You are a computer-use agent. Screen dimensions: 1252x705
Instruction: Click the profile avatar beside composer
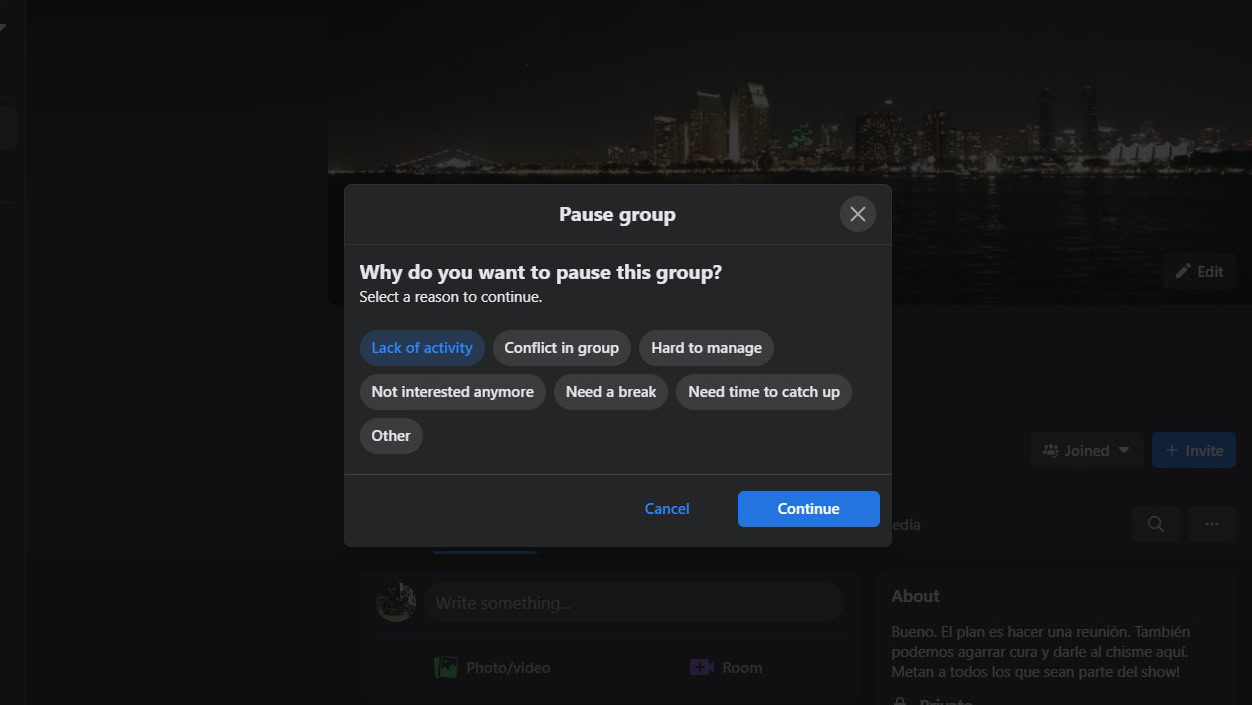click(396, 602)
